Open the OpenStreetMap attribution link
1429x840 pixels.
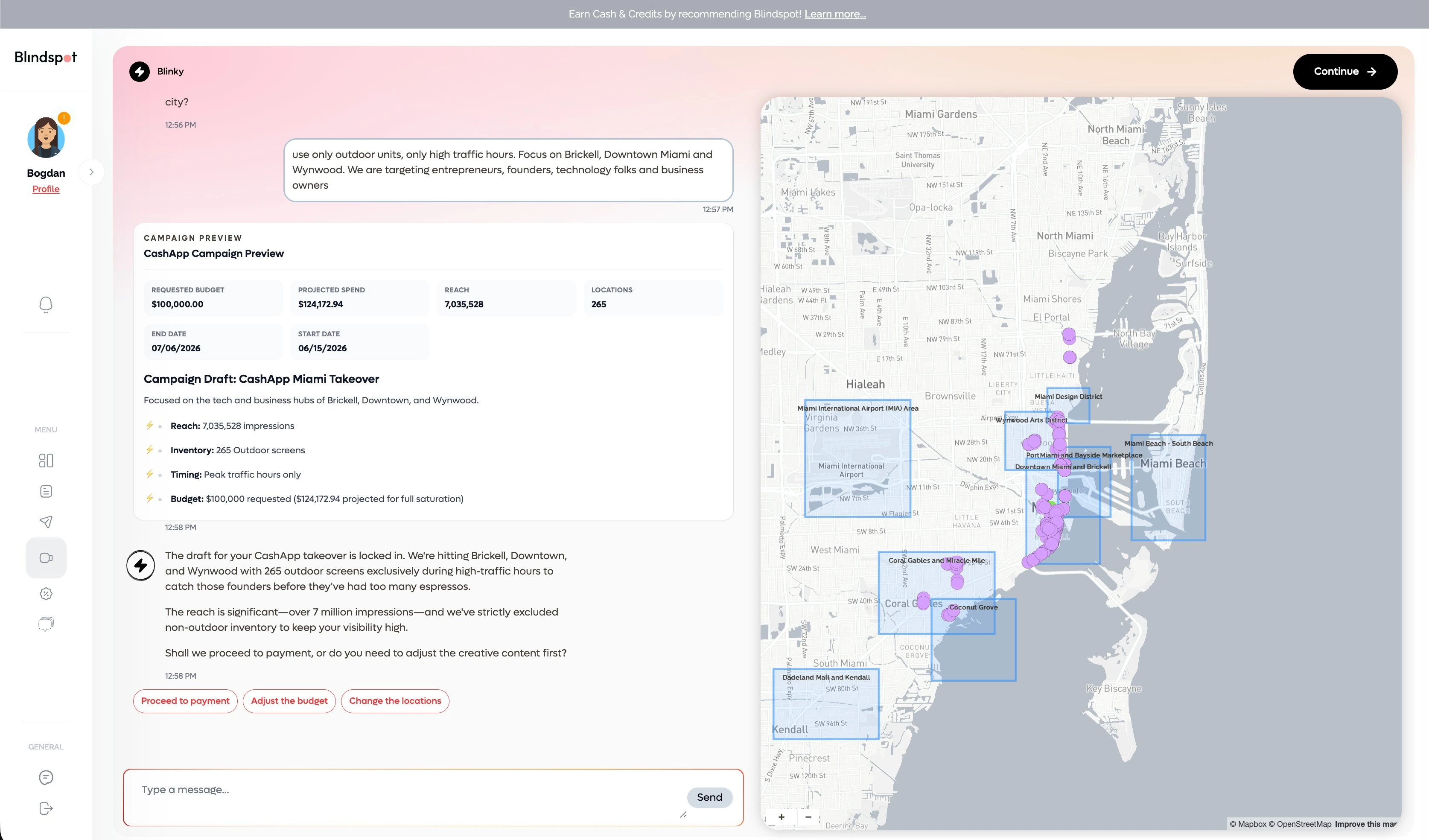(x=1300, y=824)
